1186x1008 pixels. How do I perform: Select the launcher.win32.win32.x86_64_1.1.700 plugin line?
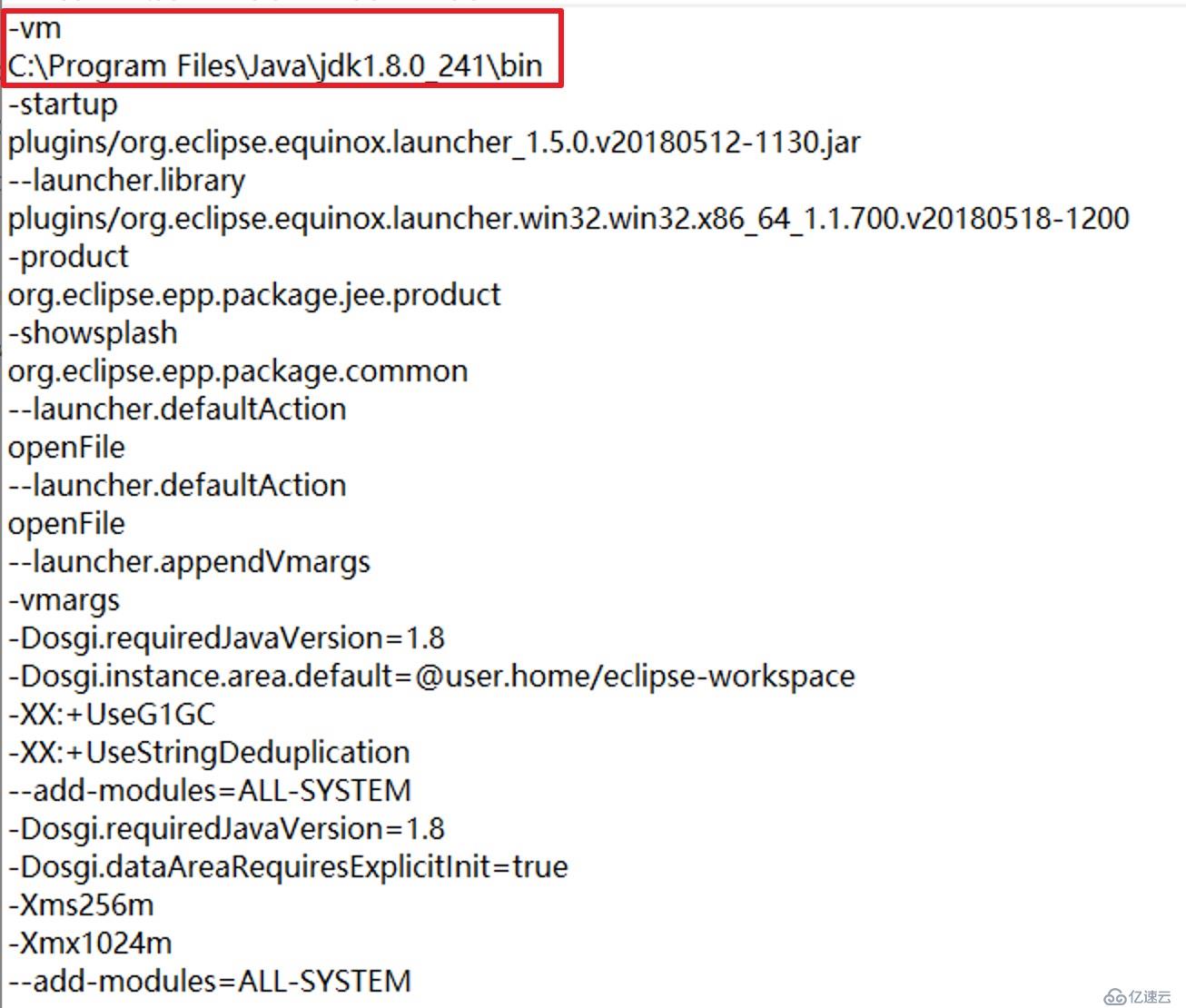[568, 219]
